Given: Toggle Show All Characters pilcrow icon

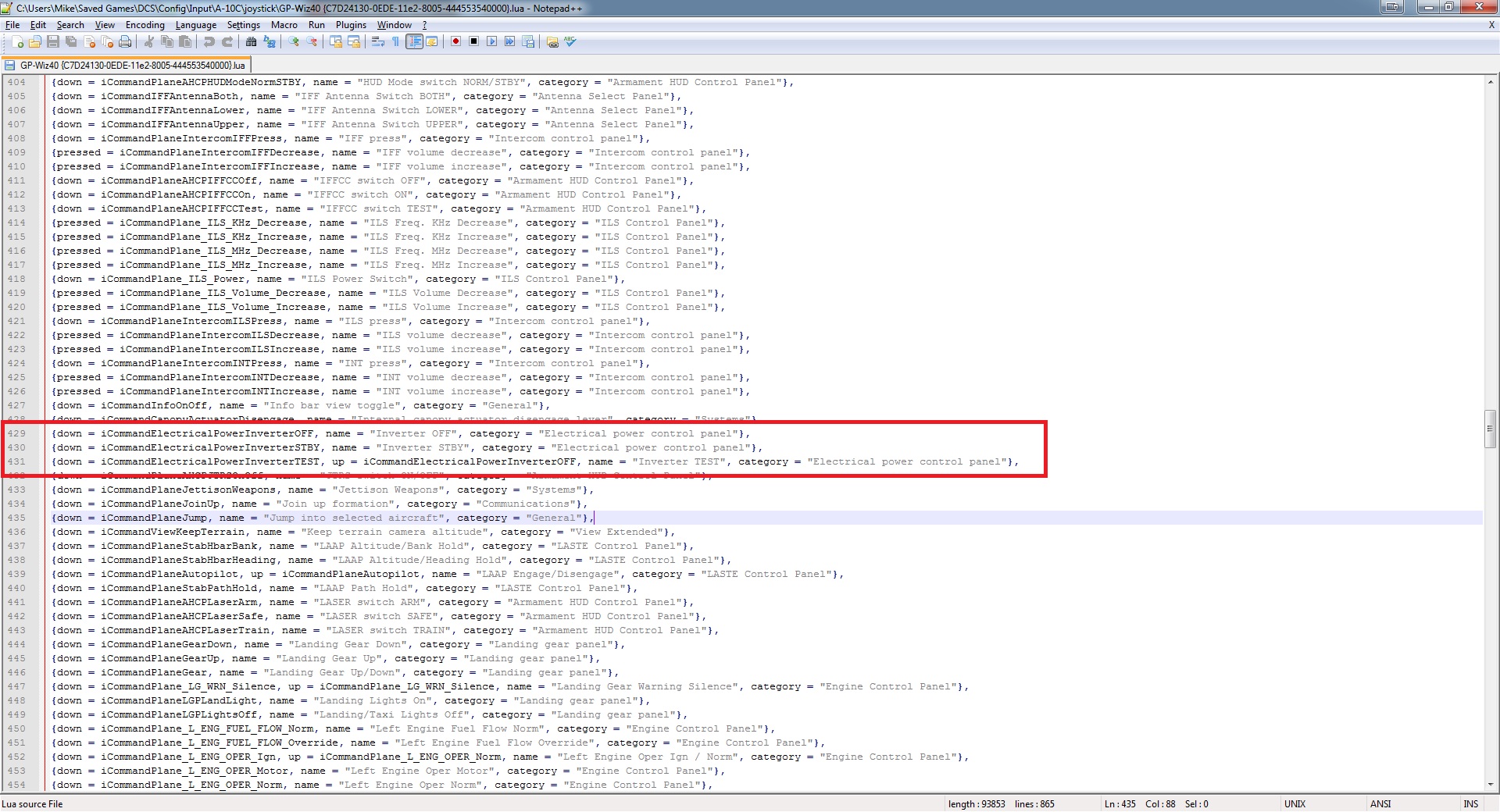Looking at the screenshot, I should coord(395,41).
